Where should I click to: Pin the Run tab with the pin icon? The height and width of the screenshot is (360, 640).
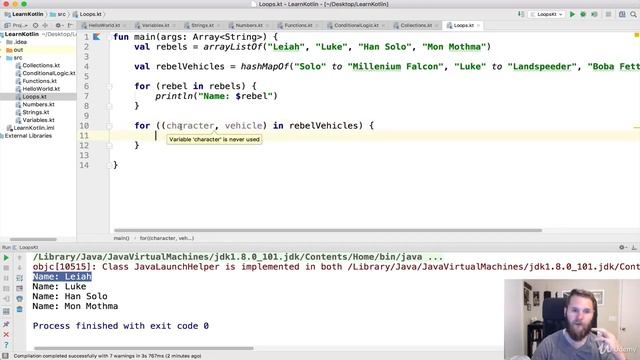pos(6,324)
